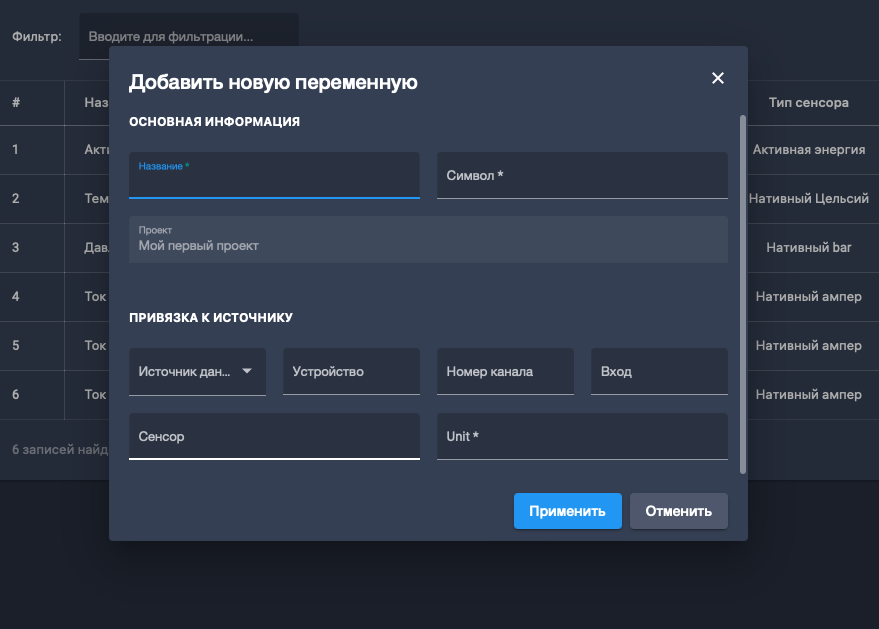Screen dimensions: 879x629
Task: Click the Название text field
Action: 274,180
